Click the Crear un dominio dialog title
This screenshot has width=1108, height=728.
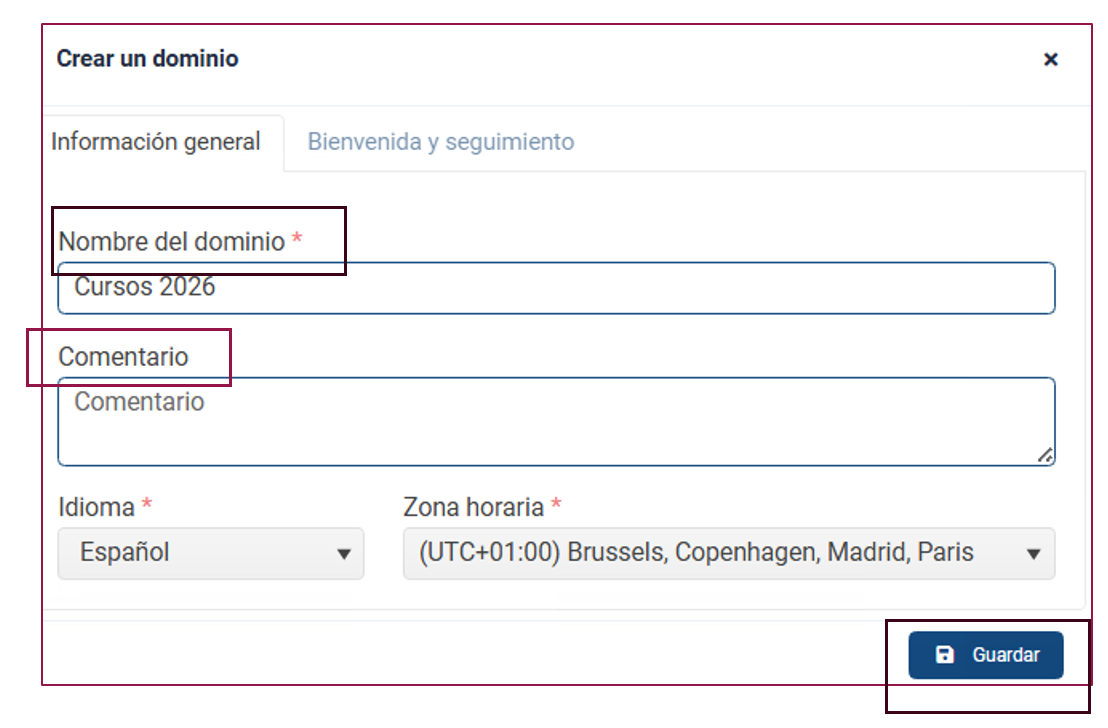tap(147, 59)
